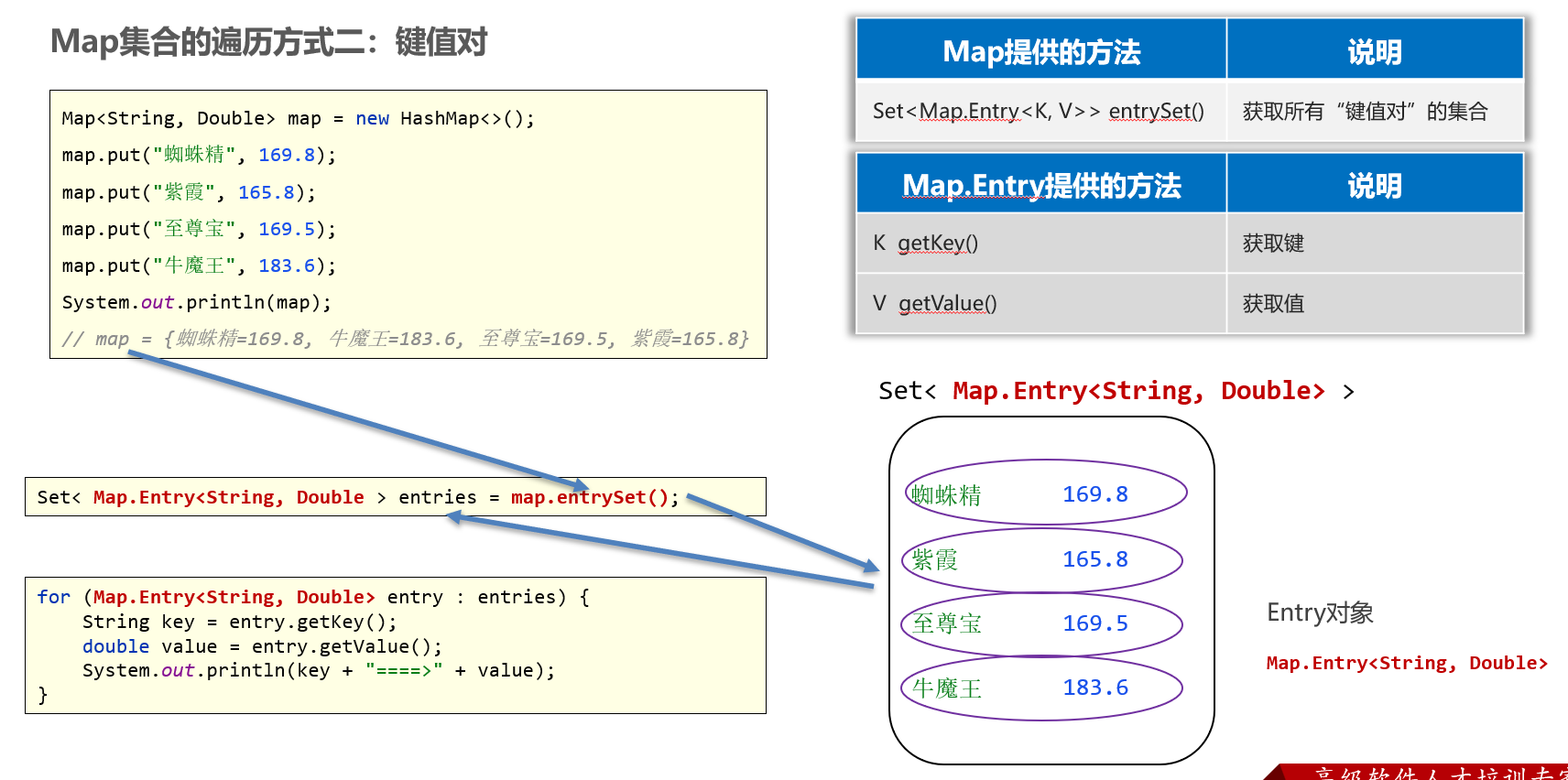
Task: Click the 'double value = entry.getValue();' line
Action: coord(262,646)
